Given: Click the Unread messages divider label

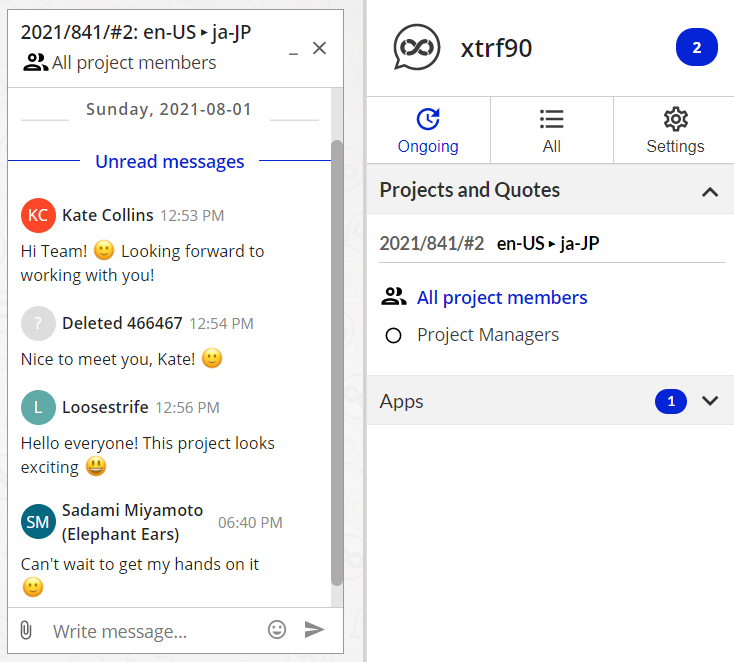Looking at the screenshot, I should (x=169, y=162).
